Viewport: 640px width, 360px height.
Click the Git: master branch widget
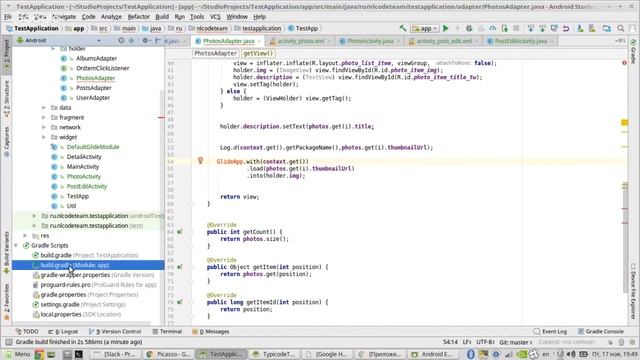coord(515,342)
